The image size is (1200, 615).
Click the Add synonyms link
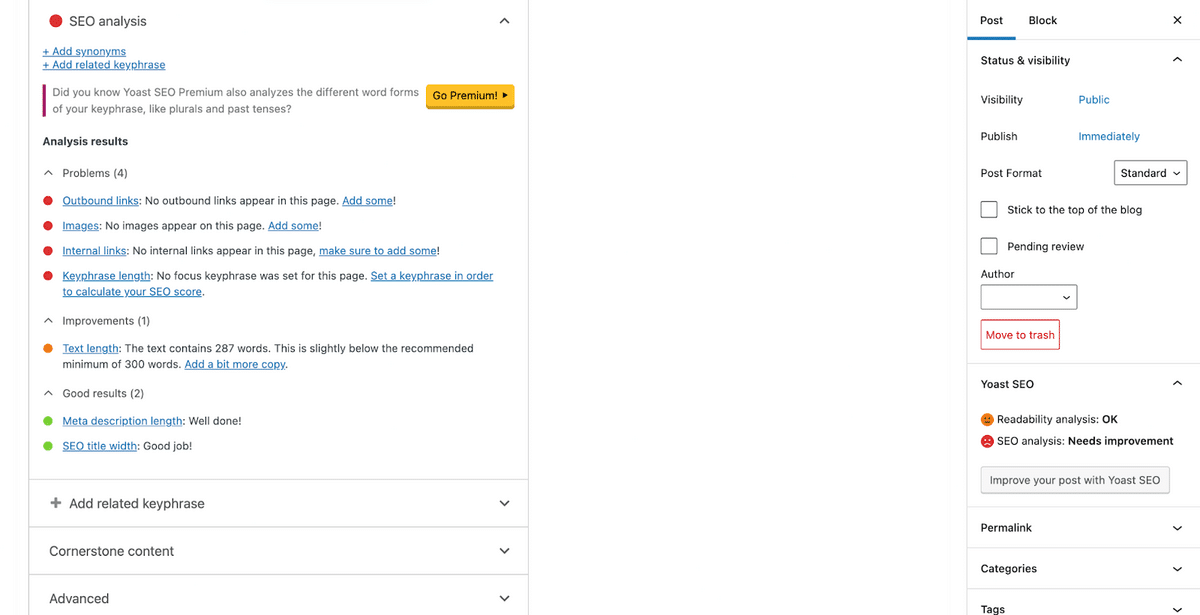[84, 51]
